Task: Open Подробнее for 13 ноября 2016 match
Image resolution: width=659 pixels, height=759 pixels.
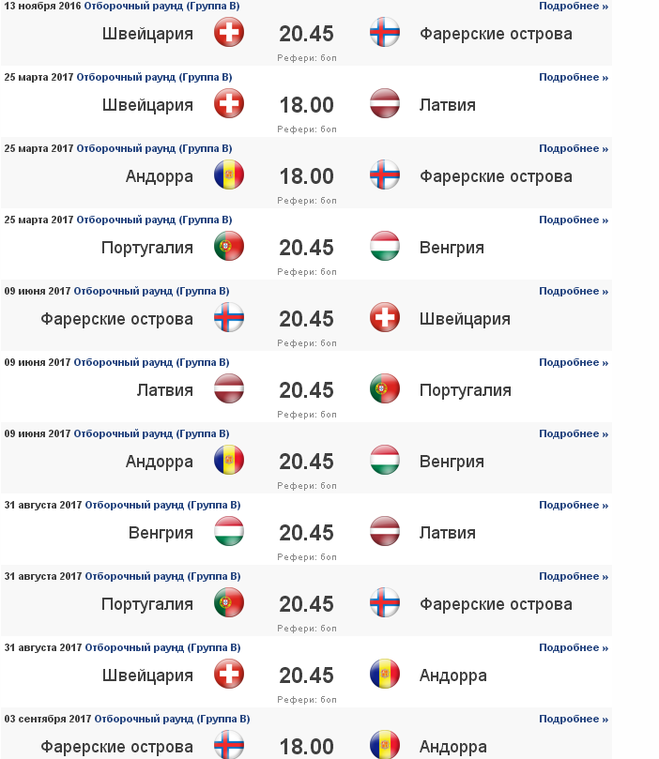Action: pos(573,6)
